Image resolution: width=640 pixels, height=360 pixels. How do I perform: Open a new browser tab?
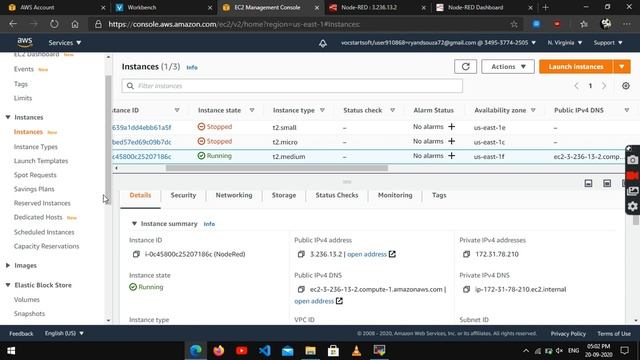pyautogui.click(x=545, y=7)
